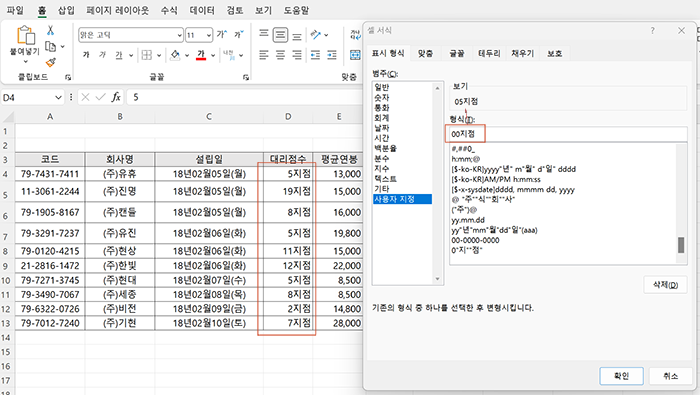
Task: Click the text orientation icon
Action: [316, 34]
